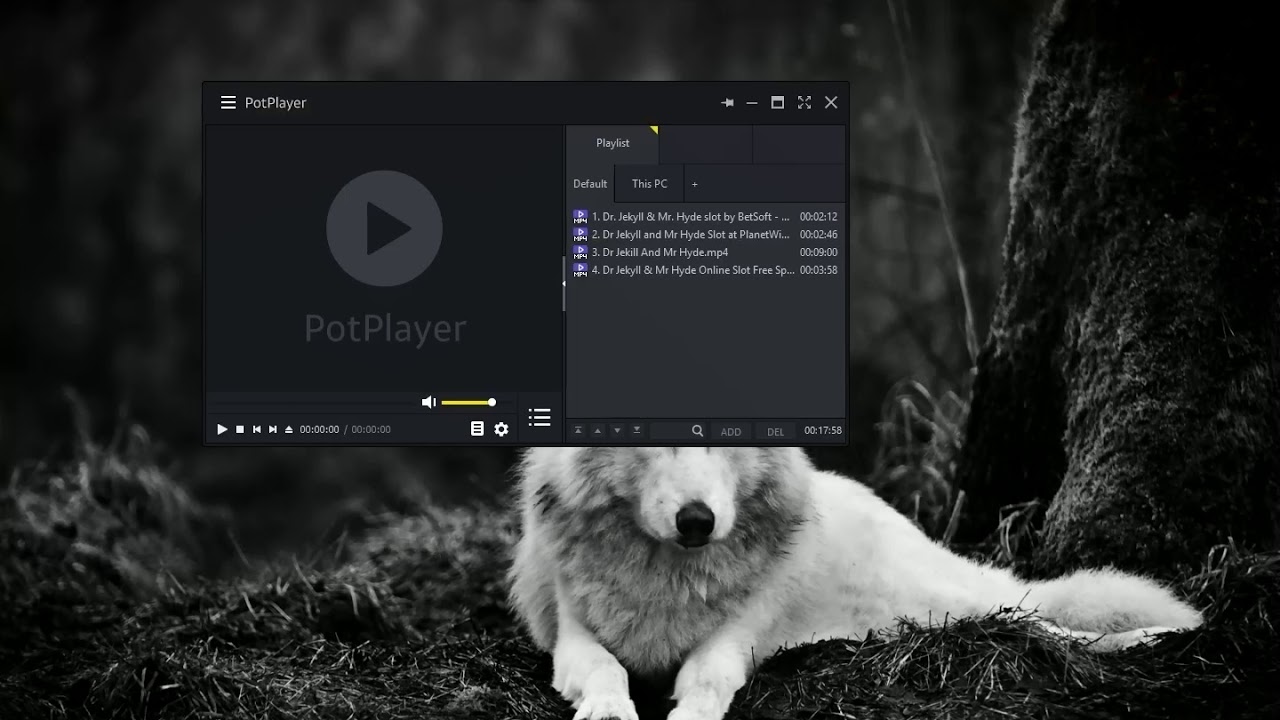This screenshot has width=1280, height=720.
Task: Click the fullscreen icon in the titlebar
Action: click(x=804, y=102)
